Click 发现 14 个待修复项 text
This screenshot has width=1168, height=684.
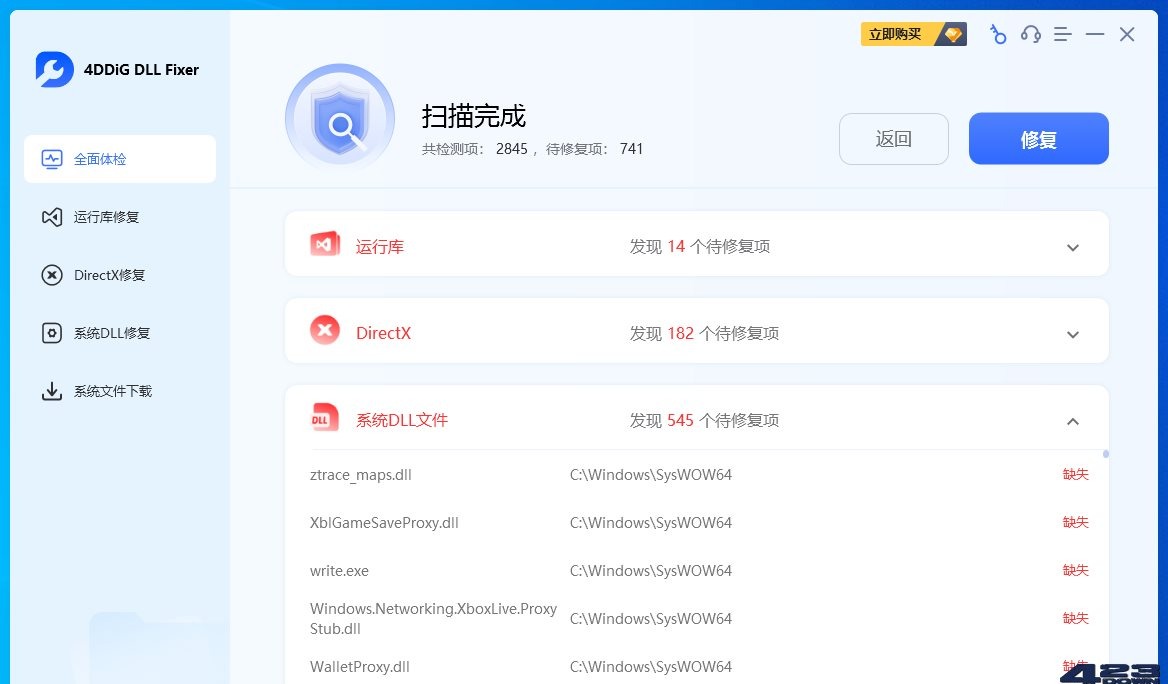pos(699,247)
